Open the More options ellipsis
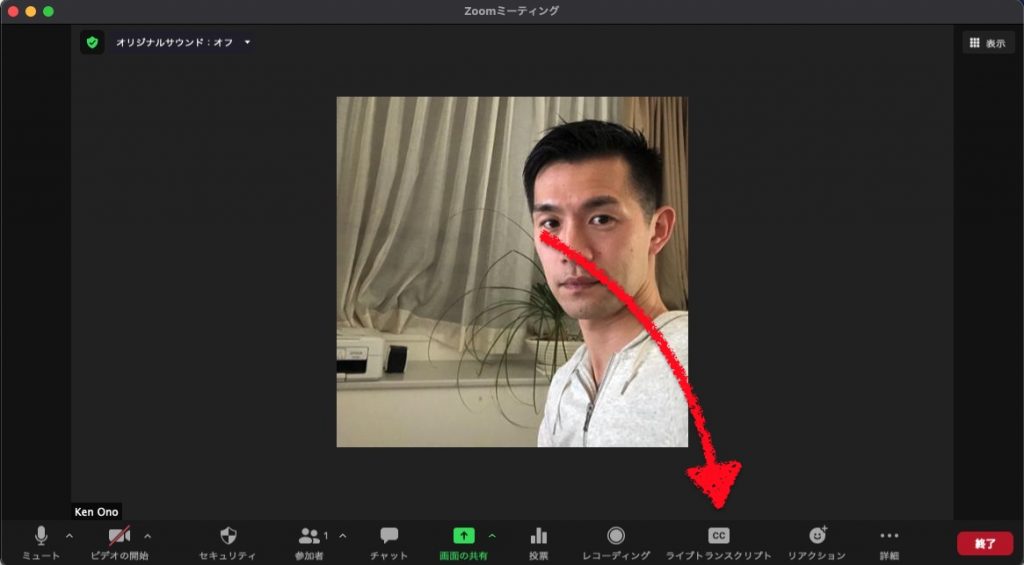1024x565 pixels. click(x=889, y=536)
